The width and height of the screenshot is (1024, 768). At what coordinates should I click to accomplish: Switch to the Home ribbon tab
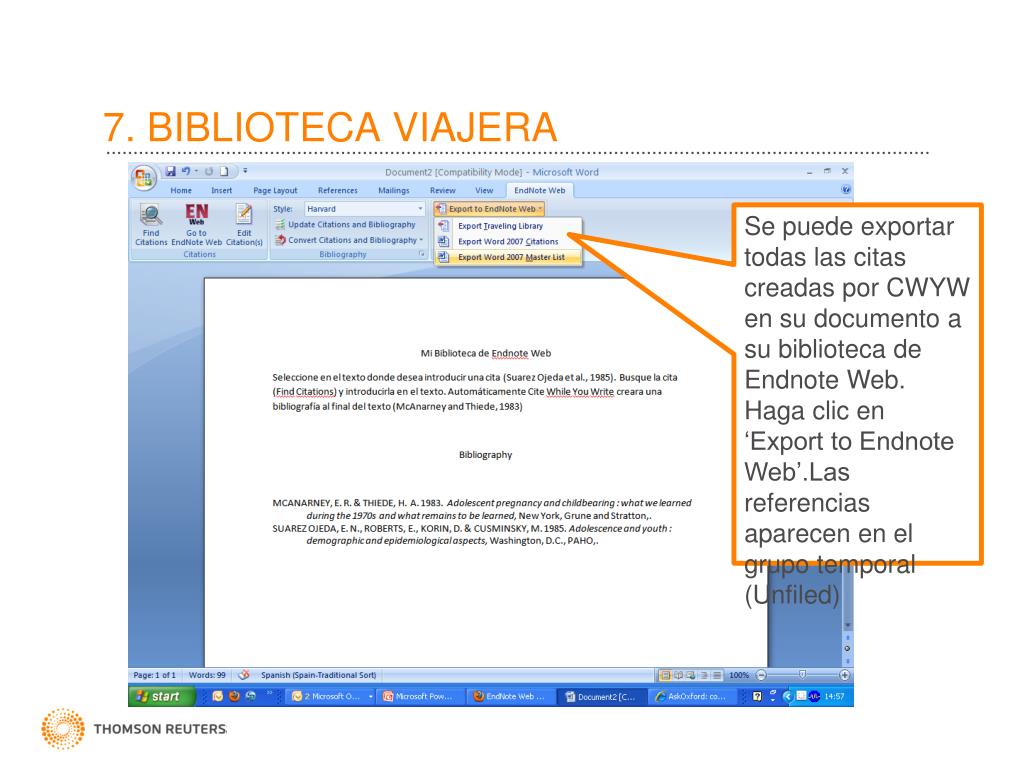click(x=181, y=191)
